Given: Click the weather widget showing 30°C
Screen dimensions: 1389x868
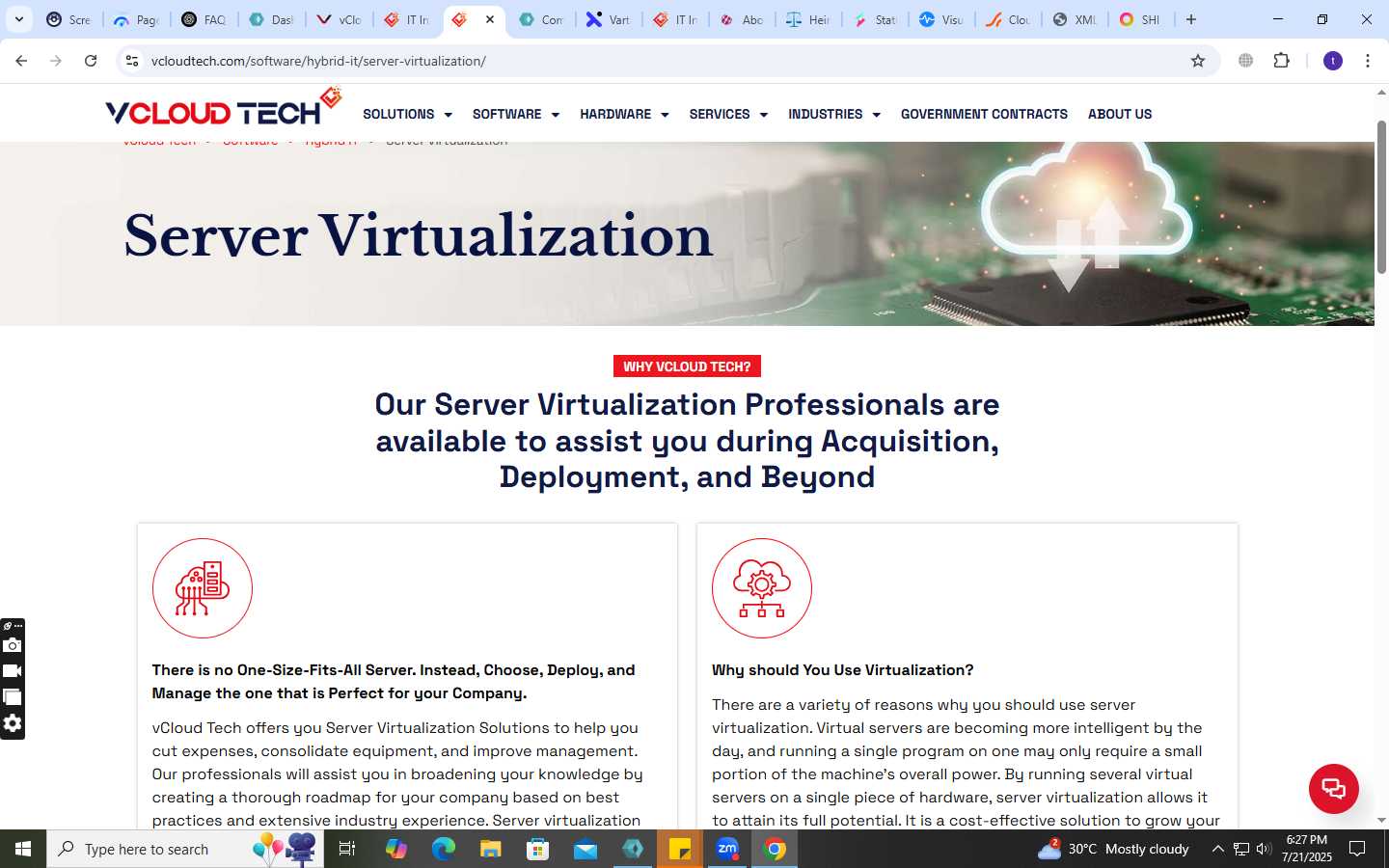Looking at the screenshot, I should click(1113, 849).
